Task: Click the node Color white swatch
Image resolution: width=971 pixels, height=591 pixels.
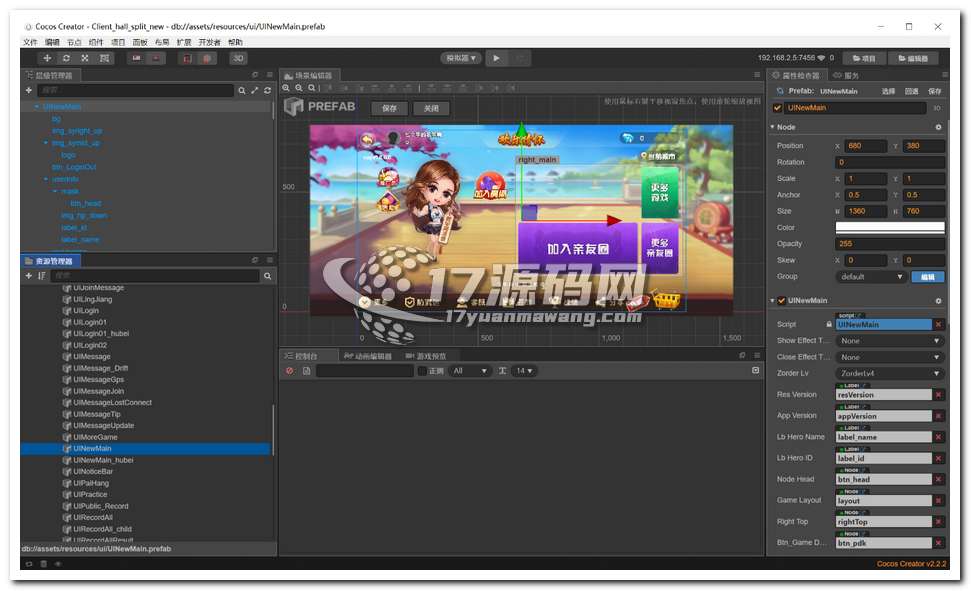Action: [890, 227]
